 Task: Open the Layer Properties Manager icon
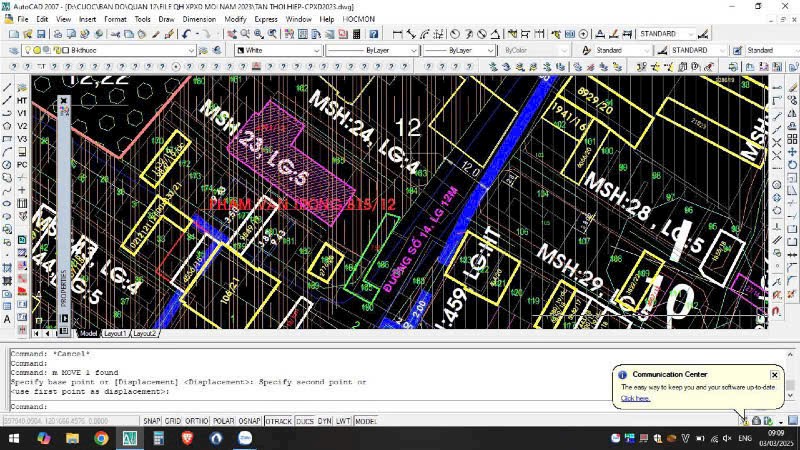pyautogui.click(x=14, y=51)
